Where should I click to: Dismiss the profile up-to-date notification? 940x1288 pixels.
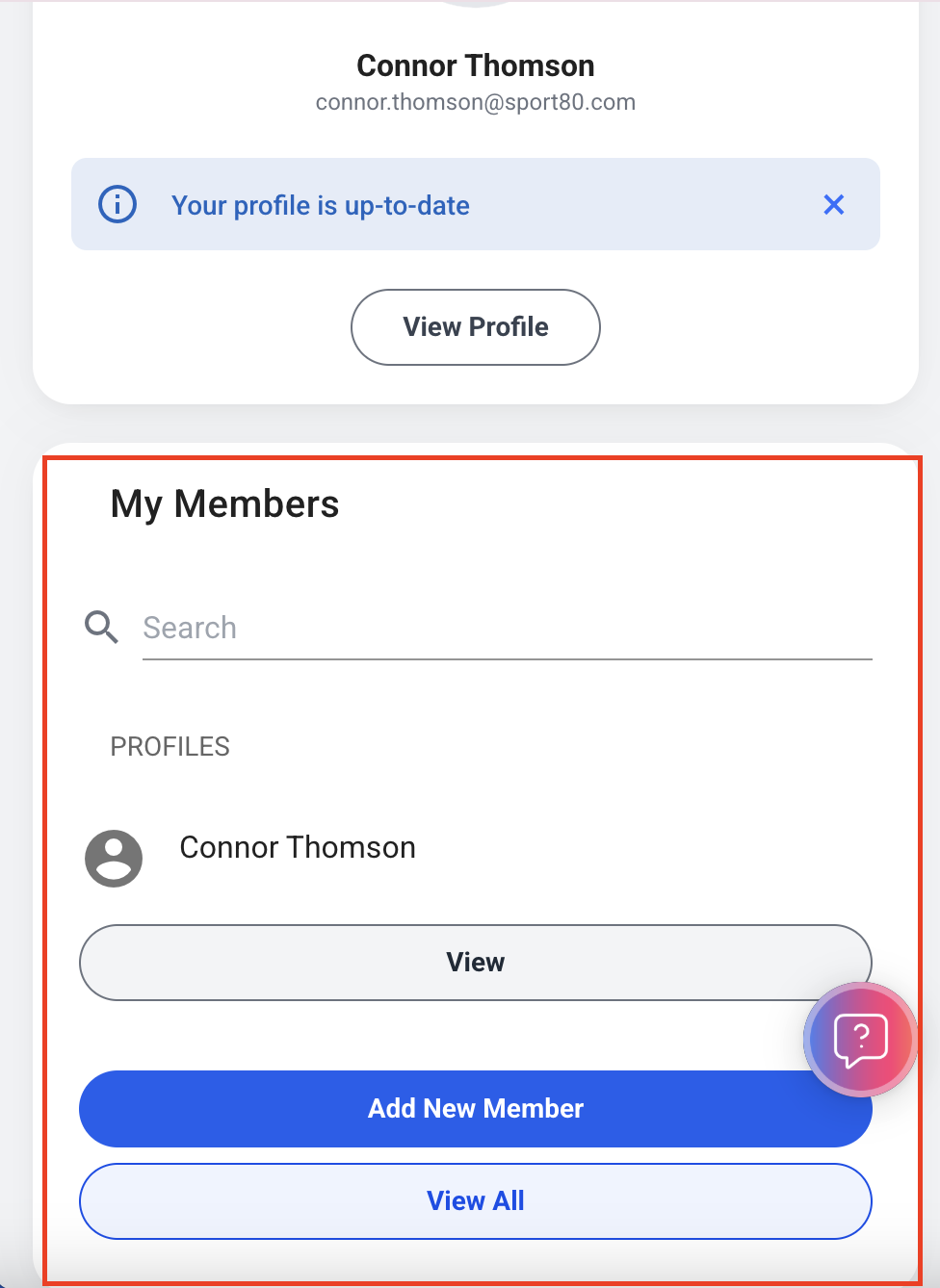click(x=834, y=204)
